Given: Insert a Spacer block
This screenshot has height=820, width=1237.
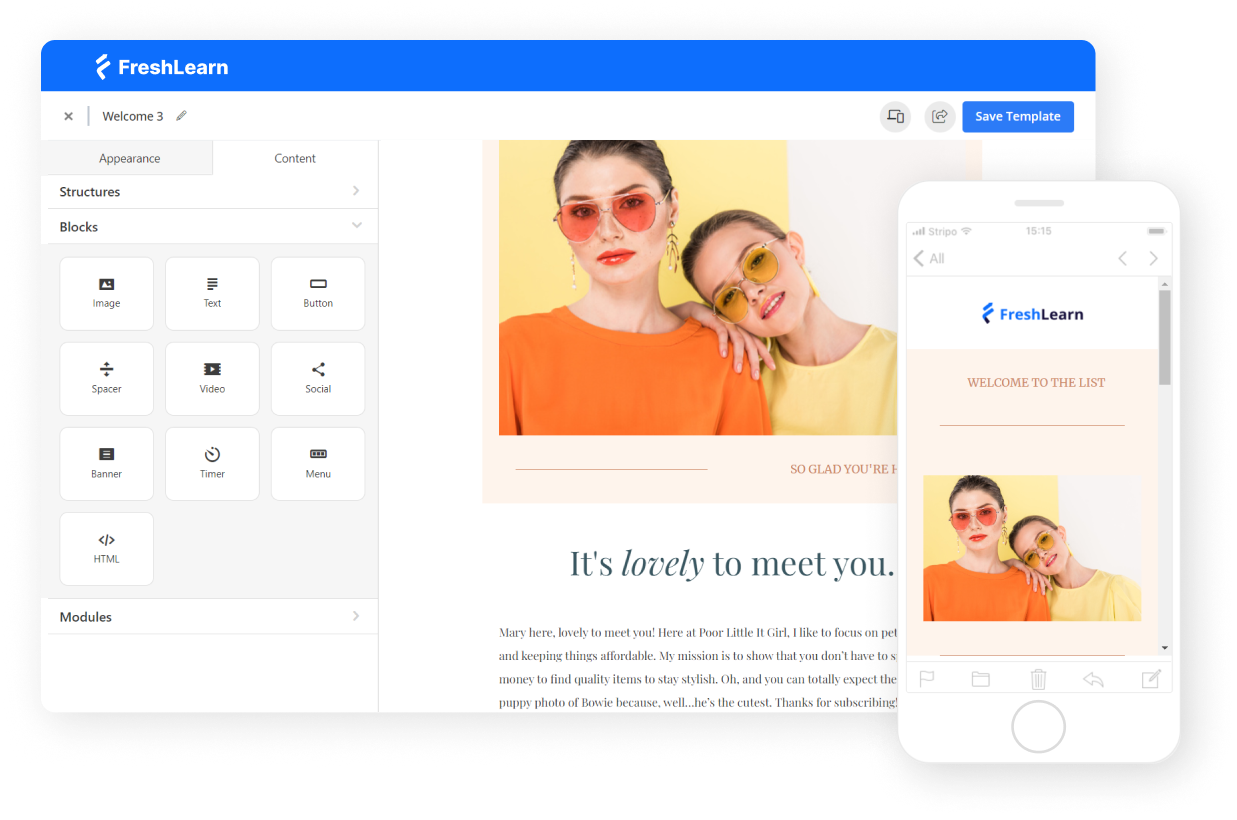Looking at the screenshot, I should pyautogui.click(x=107, y=378).
